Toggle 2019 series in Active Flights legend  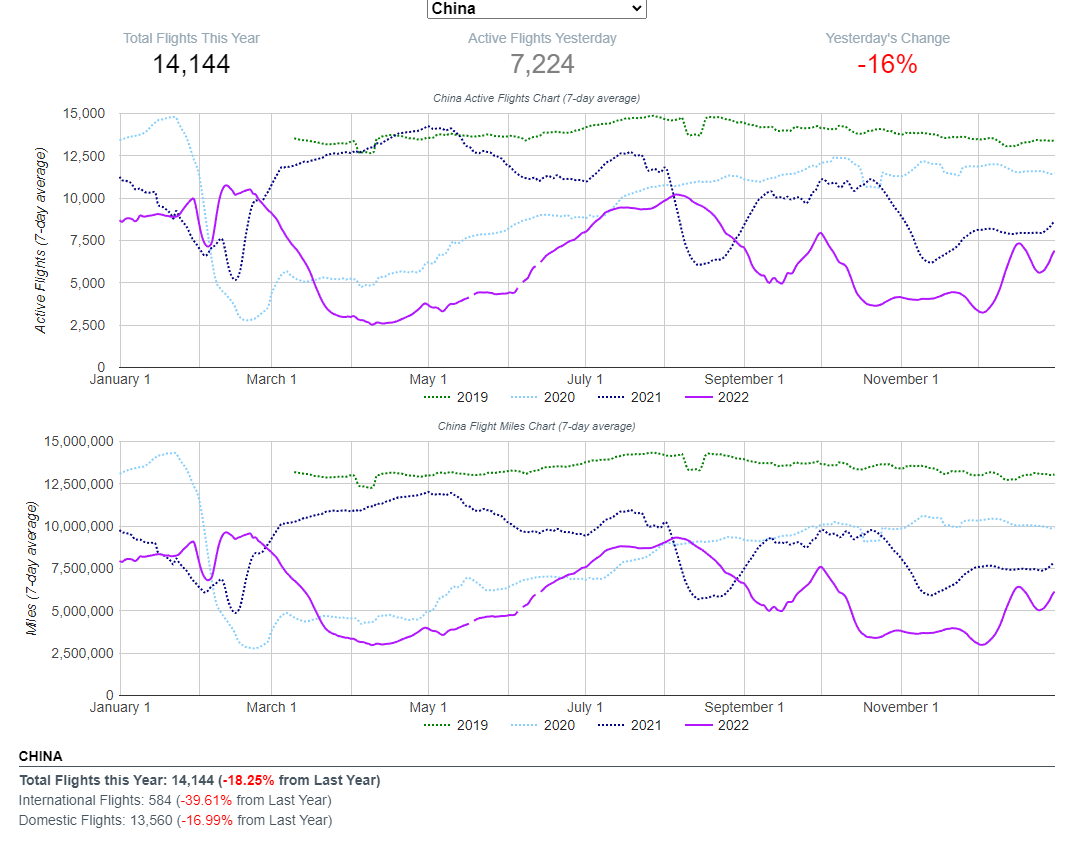(456, 397)
